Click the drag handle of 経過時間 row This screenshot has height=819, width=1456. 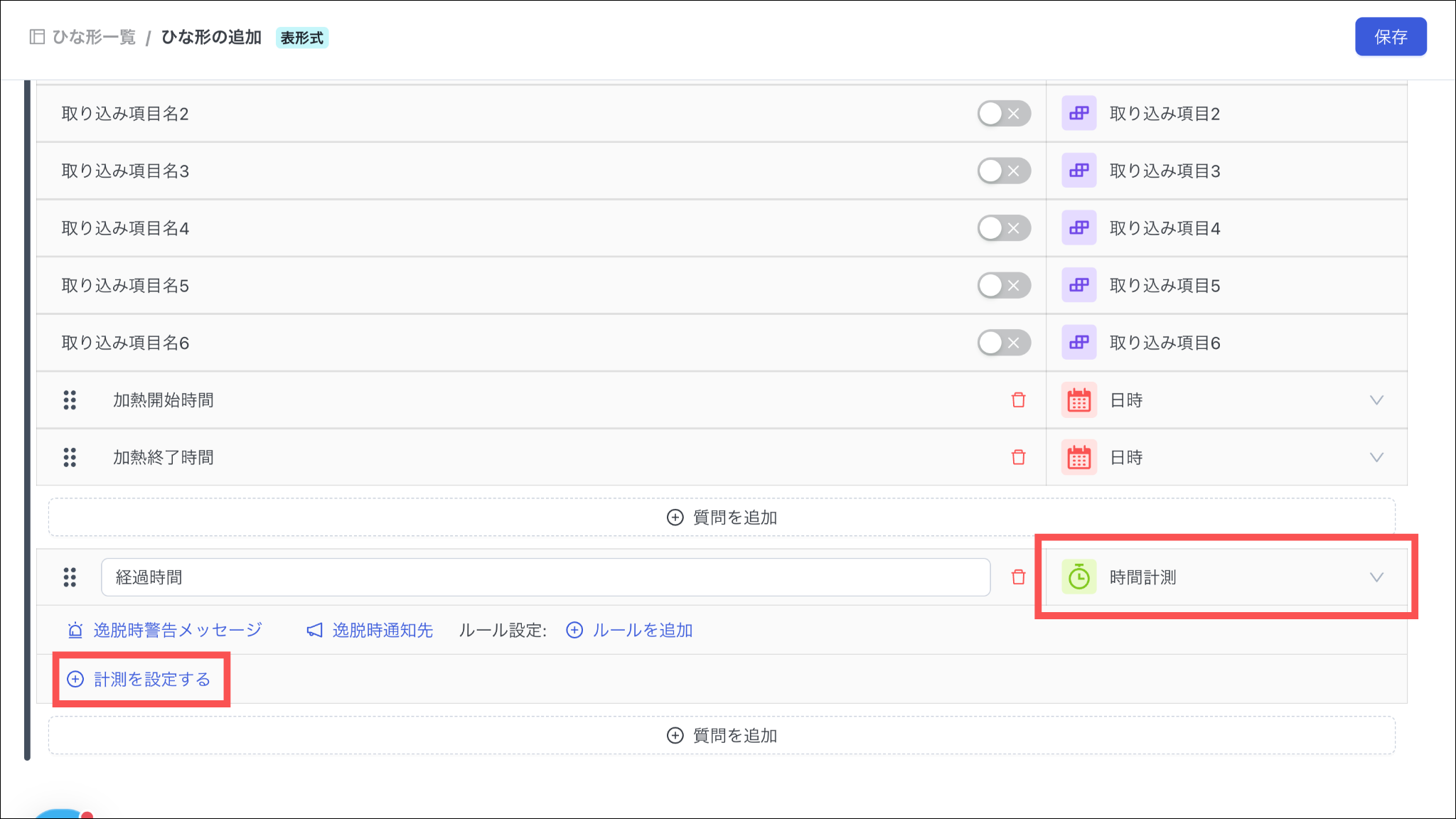[70, 577]
